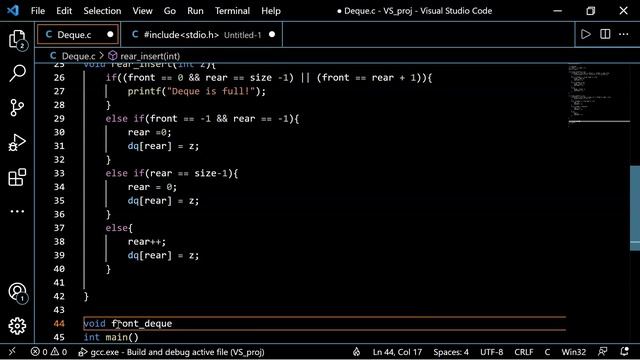Viewport: 640px width, 360px height.
Task: Open the View menu
Action: (142, 11)
